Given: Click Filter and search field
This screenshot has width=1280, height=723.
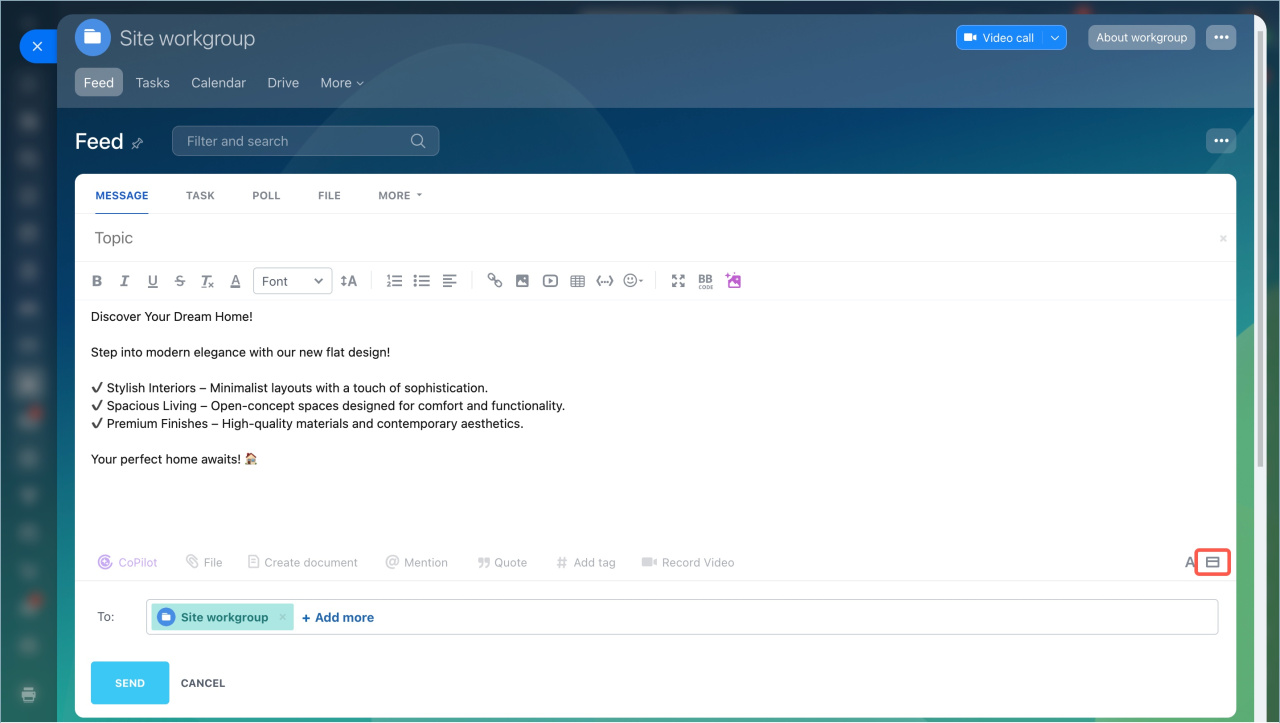Looking at the screenshot, I should [x=305, y=141].
